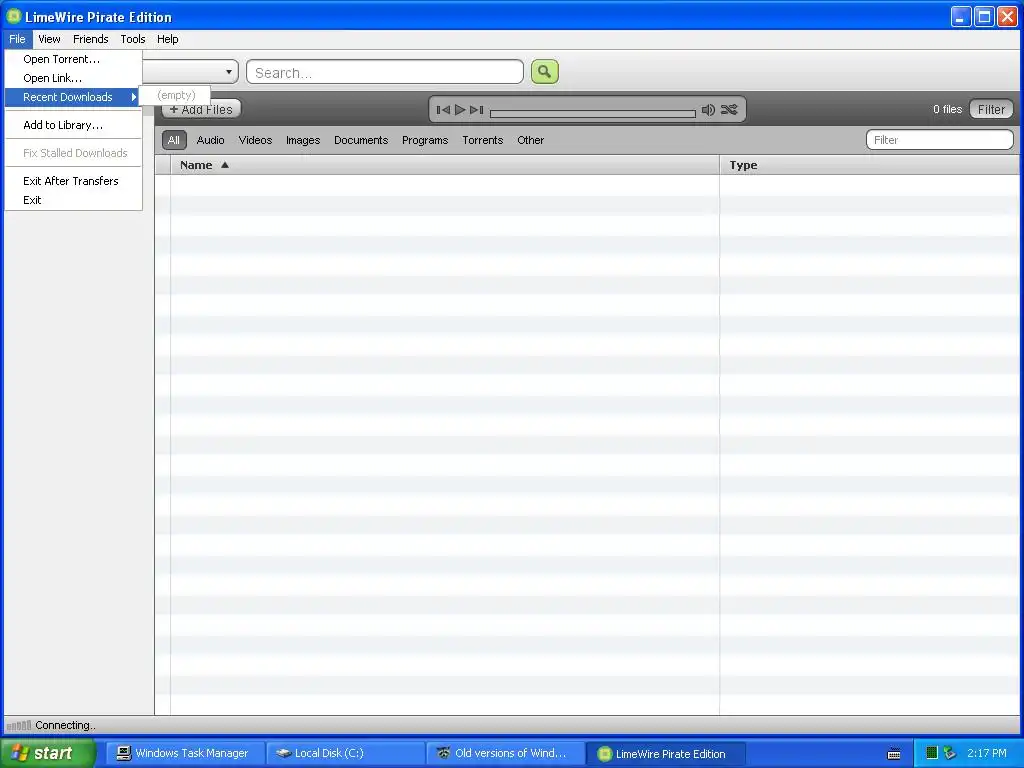Open the Friends menu
Screen dimensions: 1024x768
coord(91,39)
